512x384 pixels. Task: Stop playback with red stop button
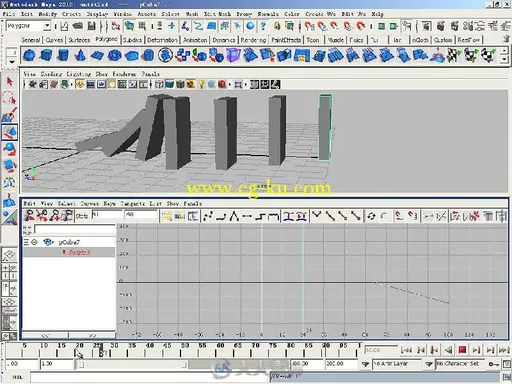point(462,350)
